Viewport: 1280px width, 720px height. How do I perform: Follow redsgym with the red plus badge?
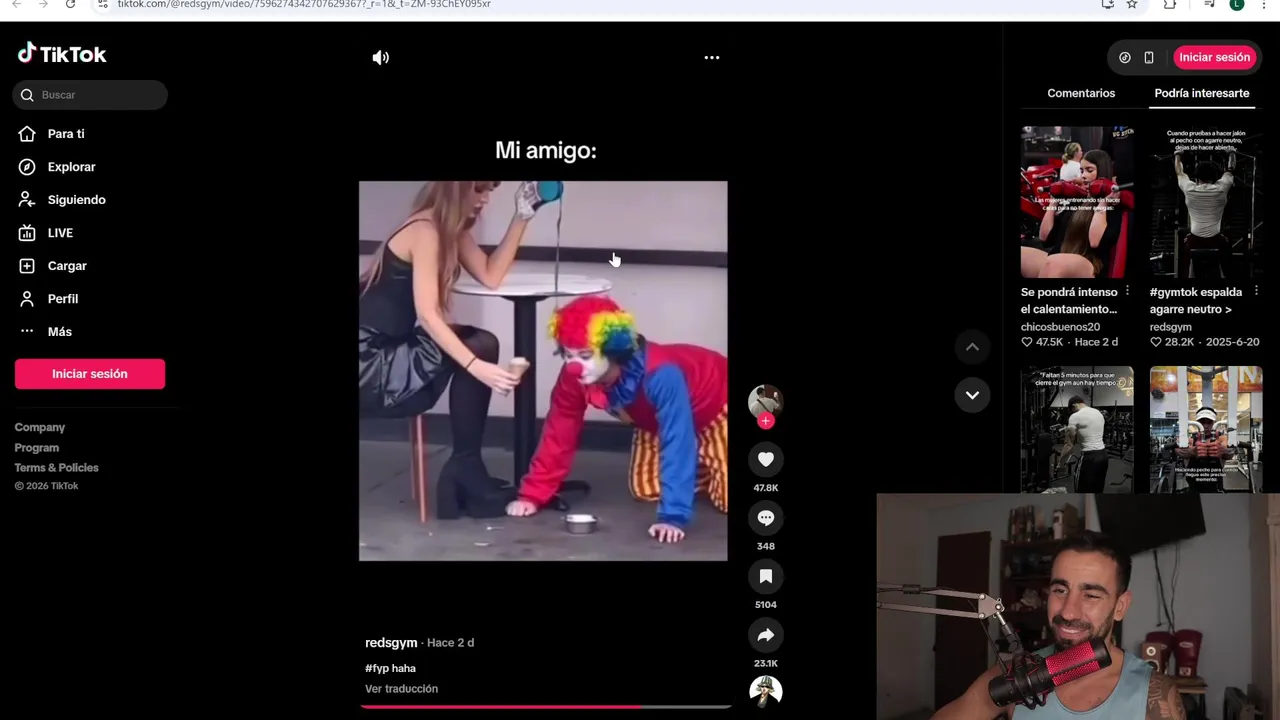point(766,421)
